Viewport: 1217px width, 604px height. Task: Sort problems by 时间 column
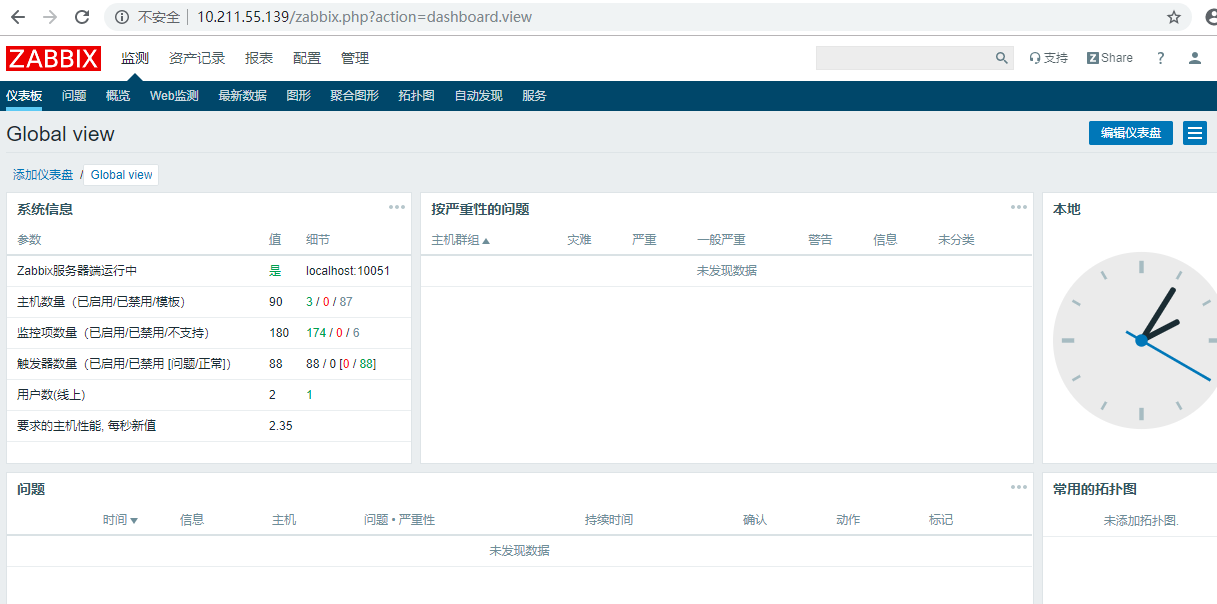click(x=120, y=520)
